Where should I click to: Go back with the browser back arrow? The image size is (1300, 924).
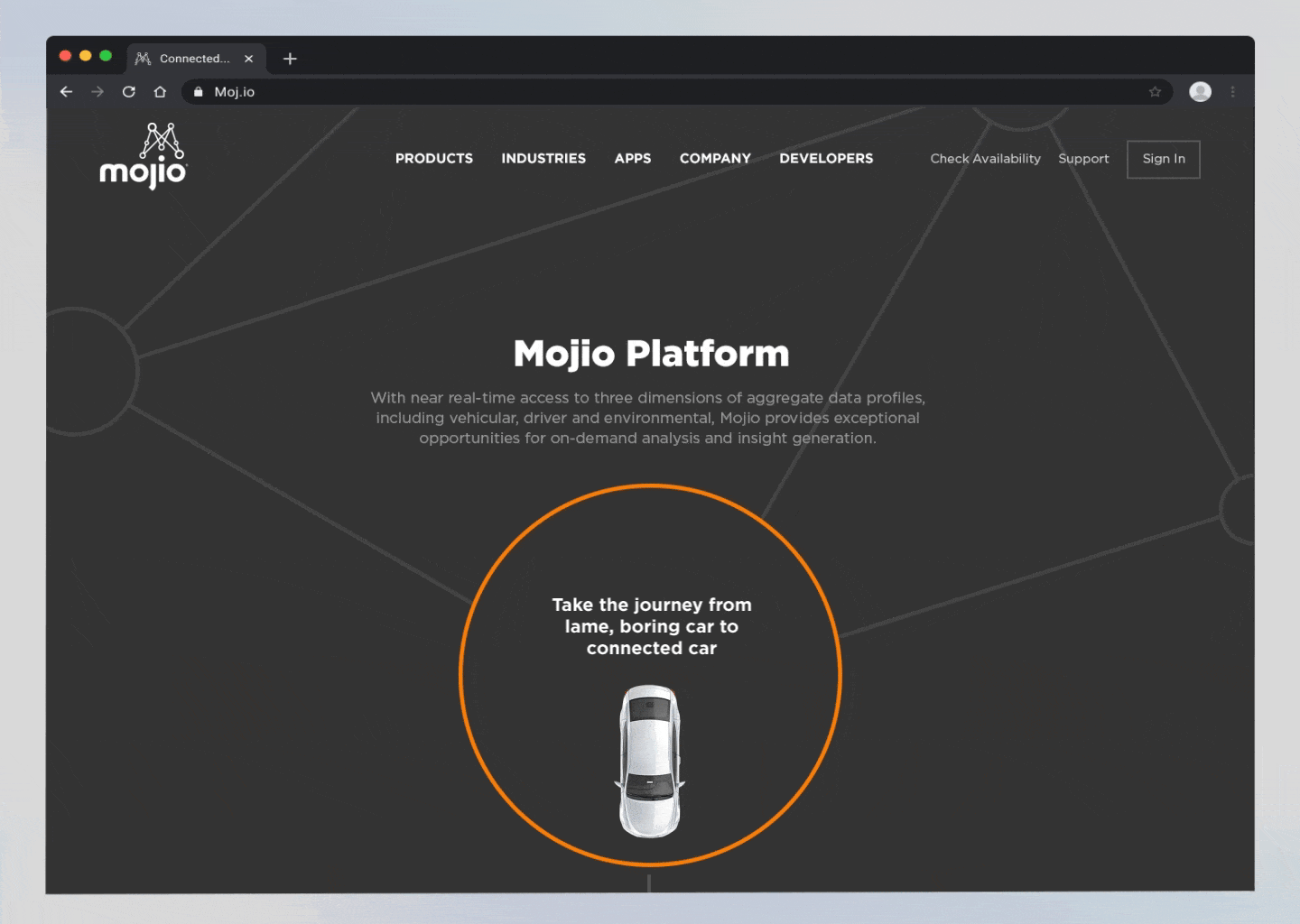coord(66,91)
